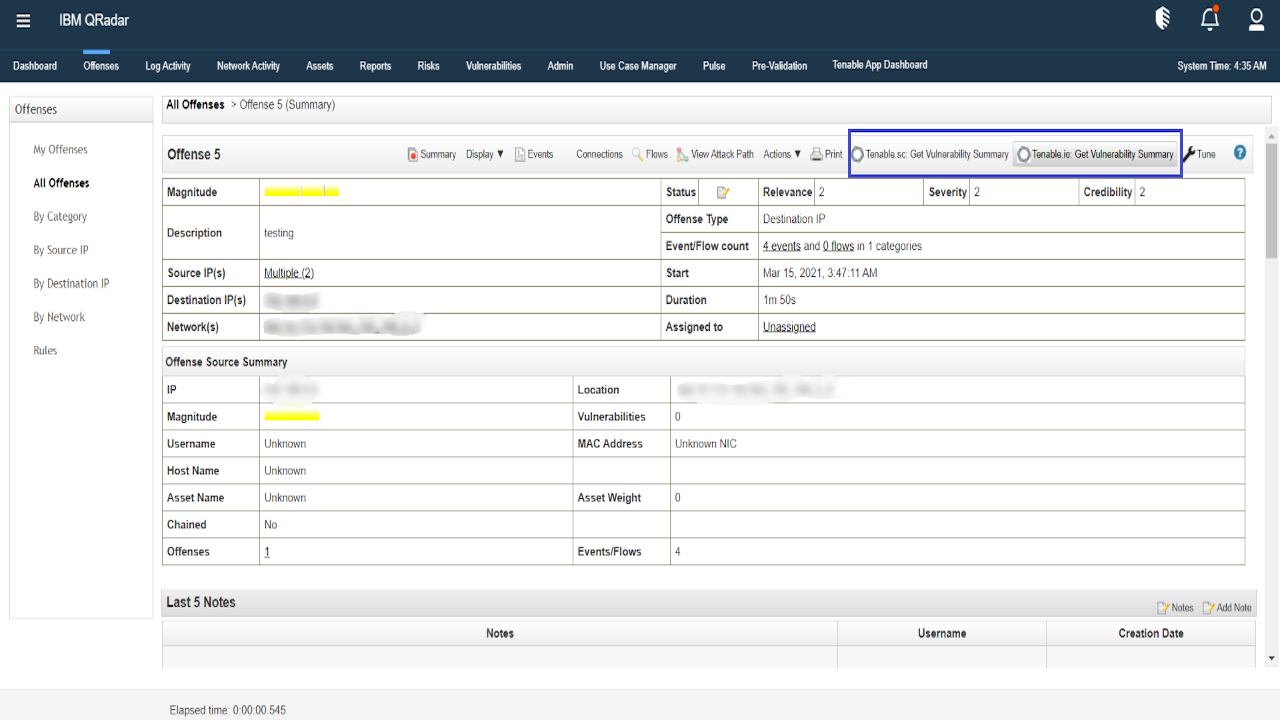Switch to the Log Activity tab
The width and height of the screenshot is (1280, 720).
167,65
